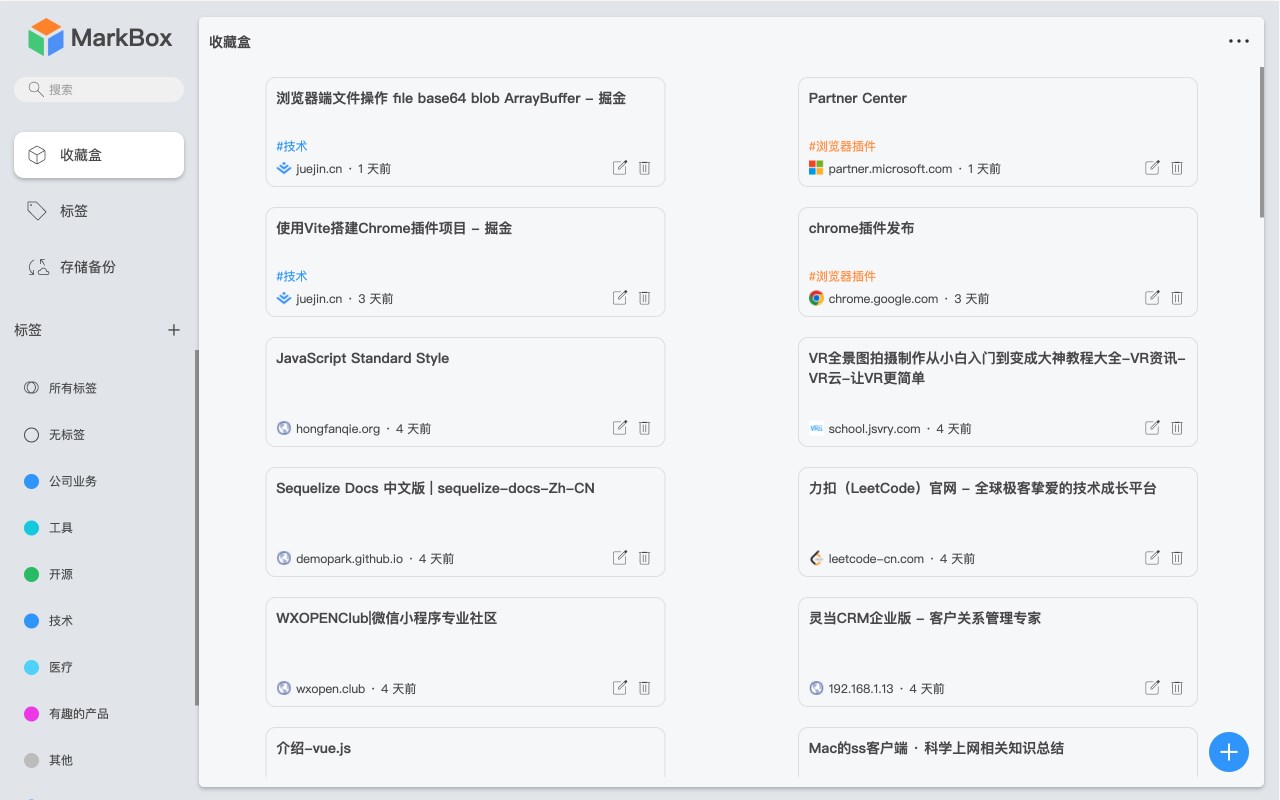The height and width of the screenshot is (800, 1280).
Task: Open the WXOPENClub 微信小程序专业社区 title
Action: coord(386,618)
